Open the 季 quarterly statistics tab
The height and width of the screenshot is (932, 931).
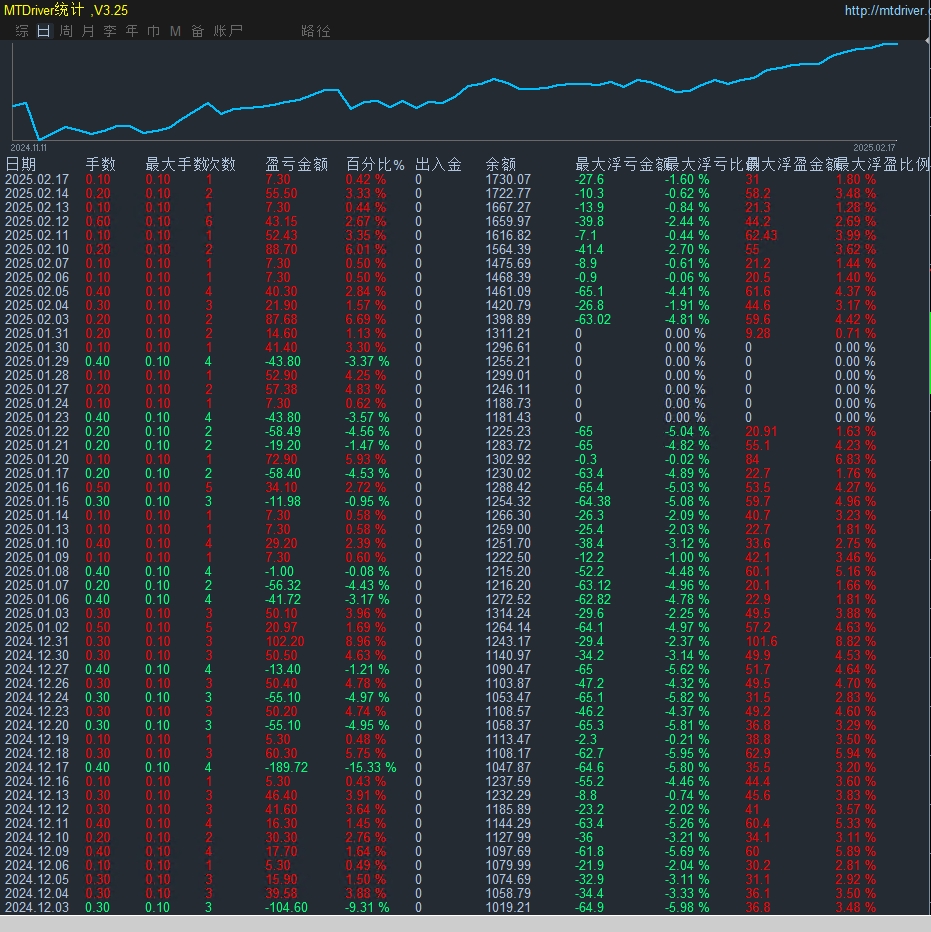pos(110,31)
